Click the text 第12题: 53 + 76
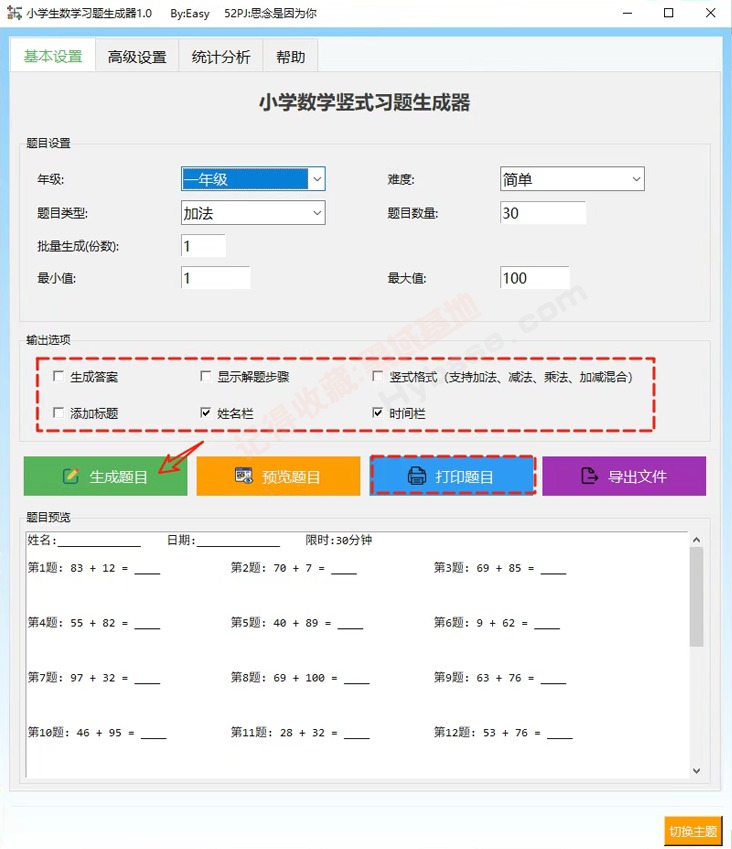The image size is (732, 849). click(x=481, y=733)
